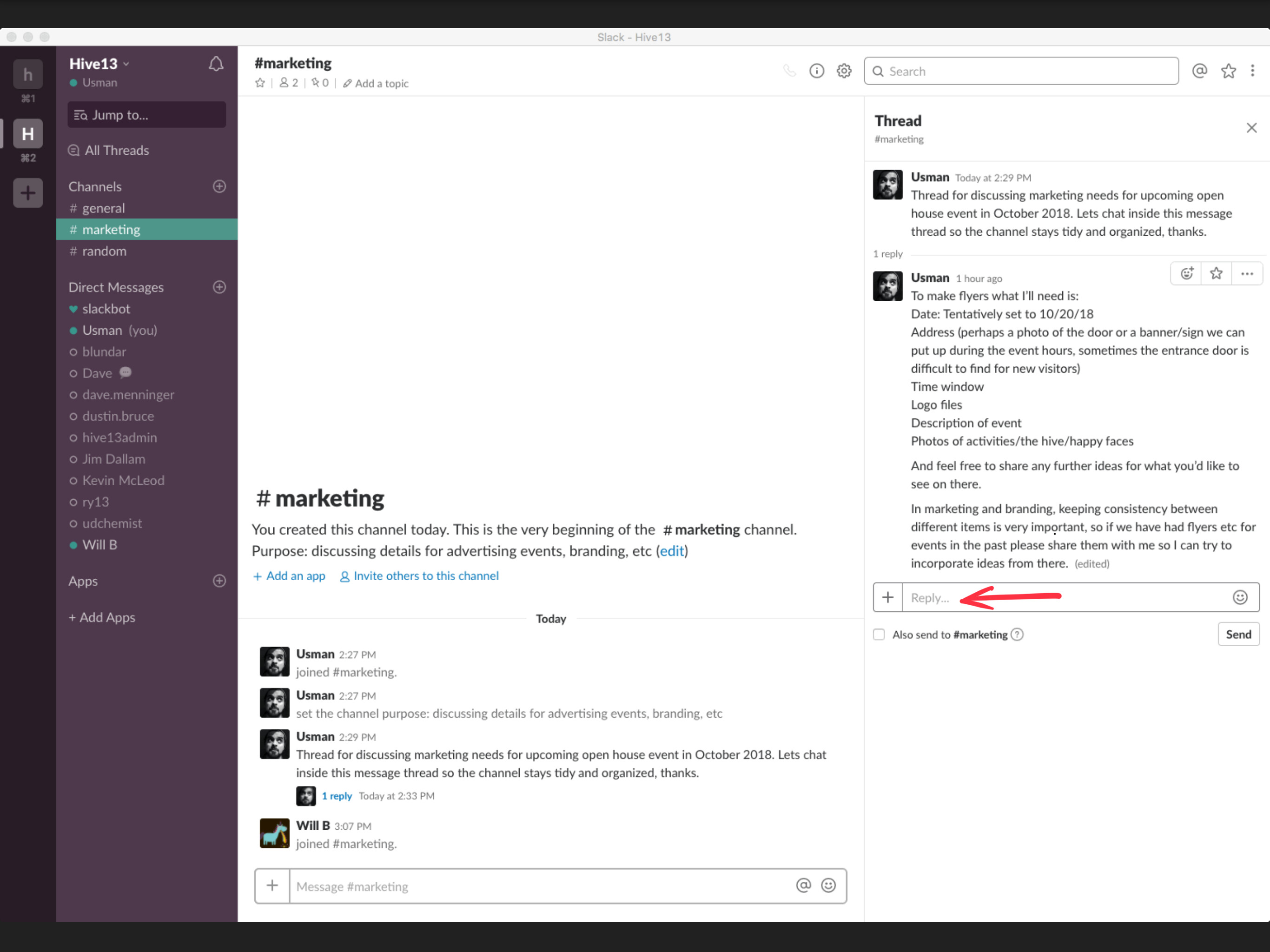The height and width of the screenshot is (952, 1270).
Task: Start a call with phone icon
Action: click(x=790, y=71)
